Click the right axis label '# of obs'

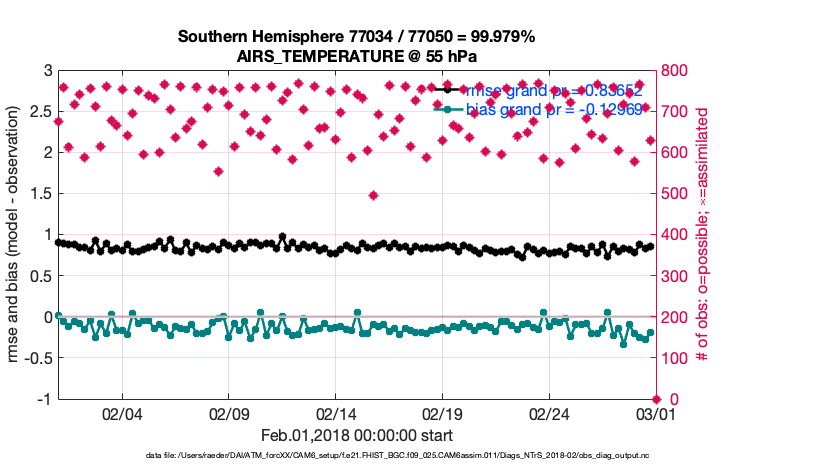pos(702,235)
